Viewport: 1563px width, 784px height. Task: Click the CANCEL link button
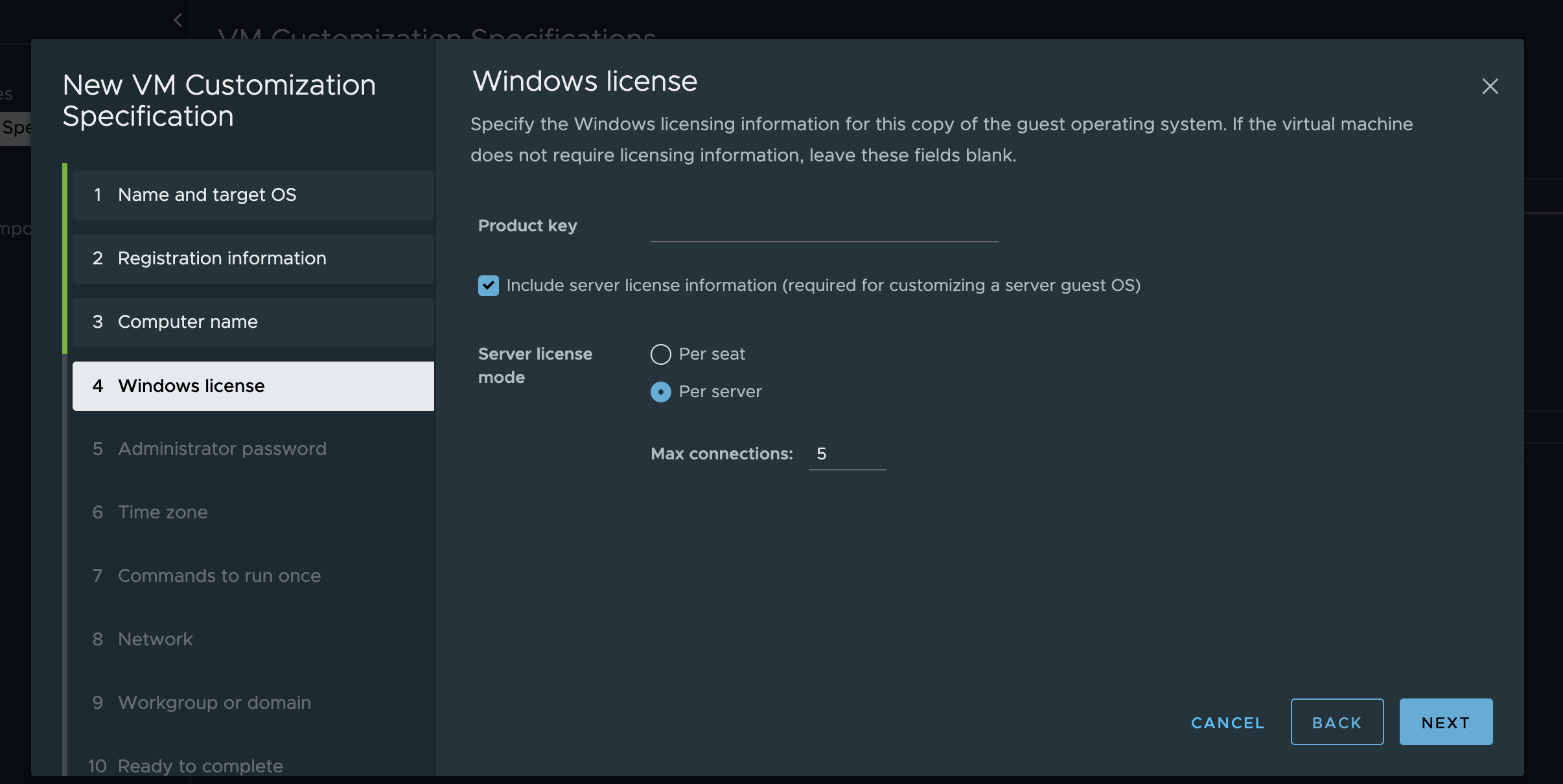pyautogui.click(x=1227, y=722)
